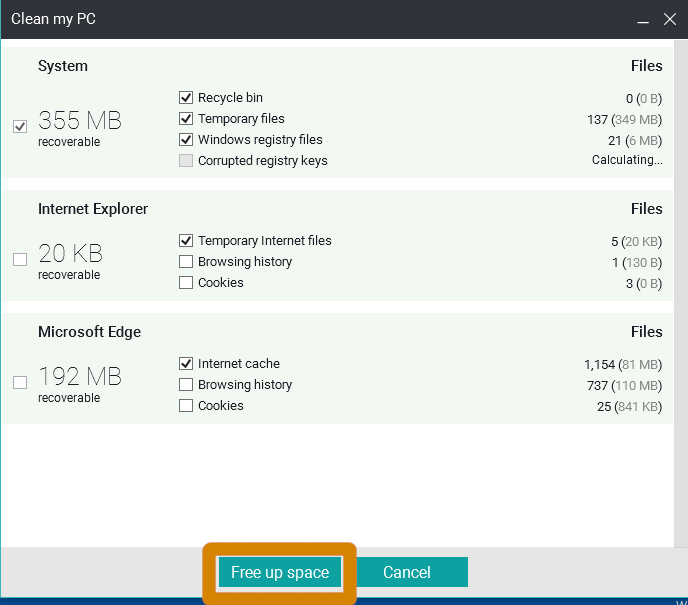Viewport: 688px width, 605px height.
Task: Enable Internet Explorer Browsing history checkbox
Action: click(186, 261)
